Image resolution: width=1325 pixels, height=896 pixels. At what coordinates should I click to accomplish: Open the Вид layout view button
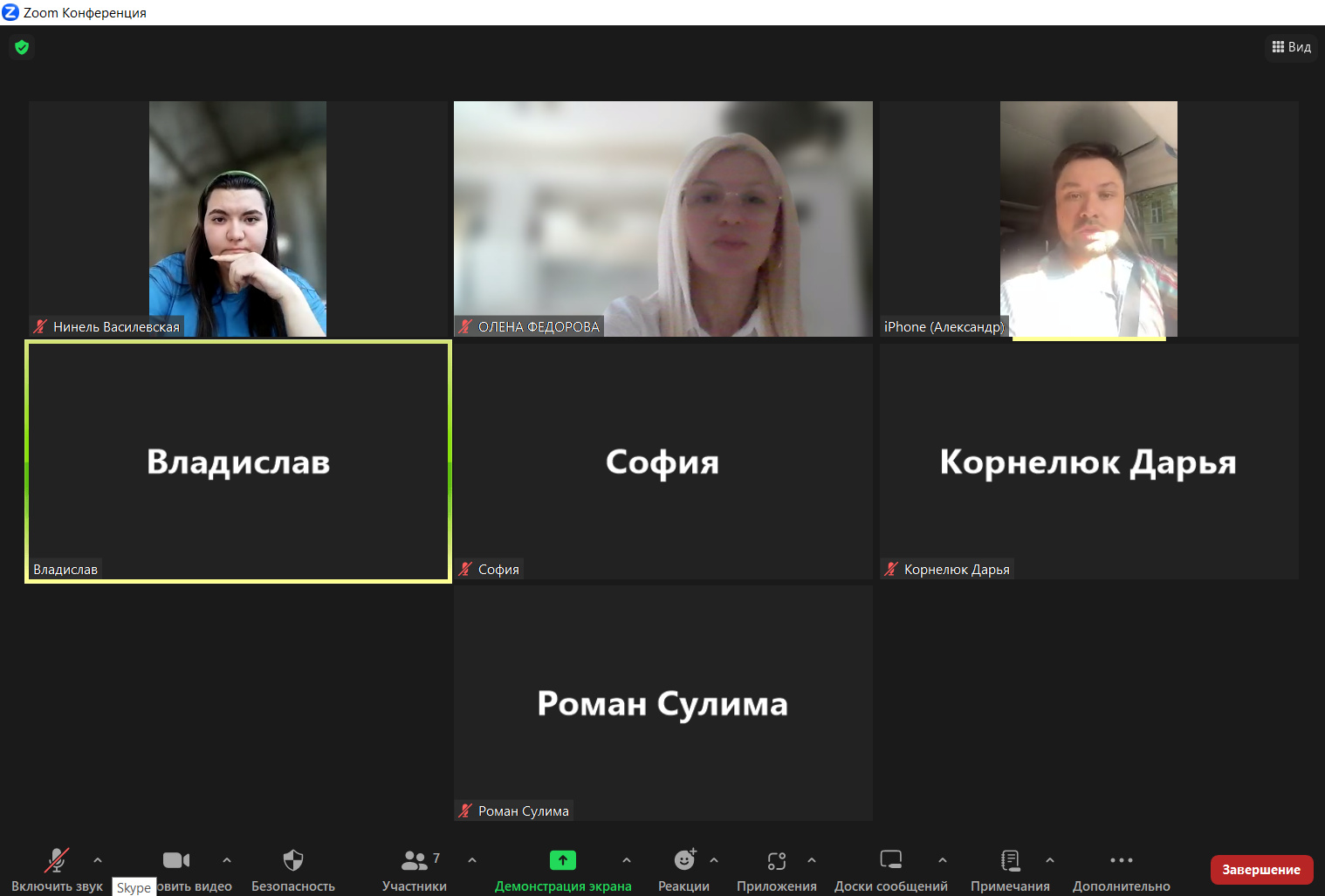tap(1291, 47)
